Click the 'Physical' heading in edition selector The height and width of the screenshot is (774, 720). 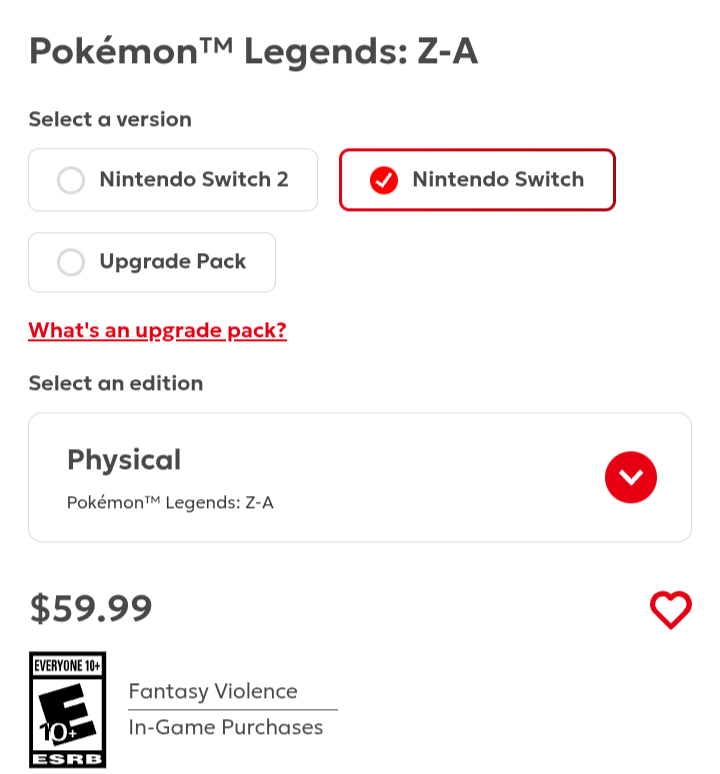pyautogui.click(x=124, y=460)
